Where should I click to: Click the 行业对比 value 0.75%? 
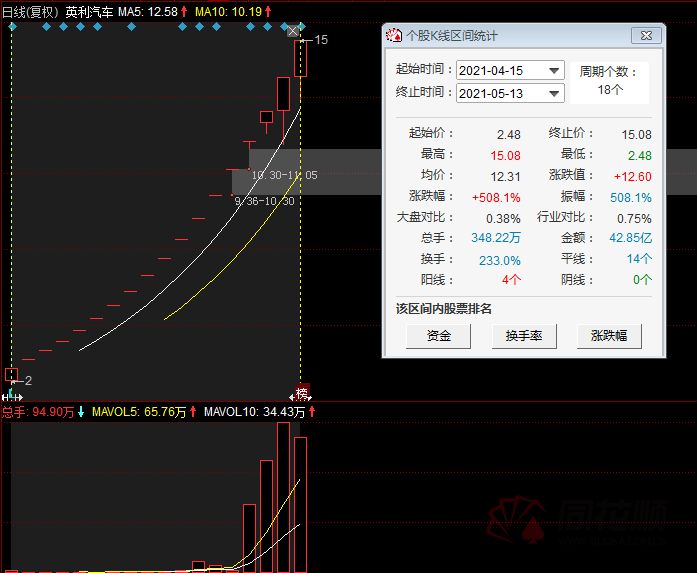[x=634, y=218]
